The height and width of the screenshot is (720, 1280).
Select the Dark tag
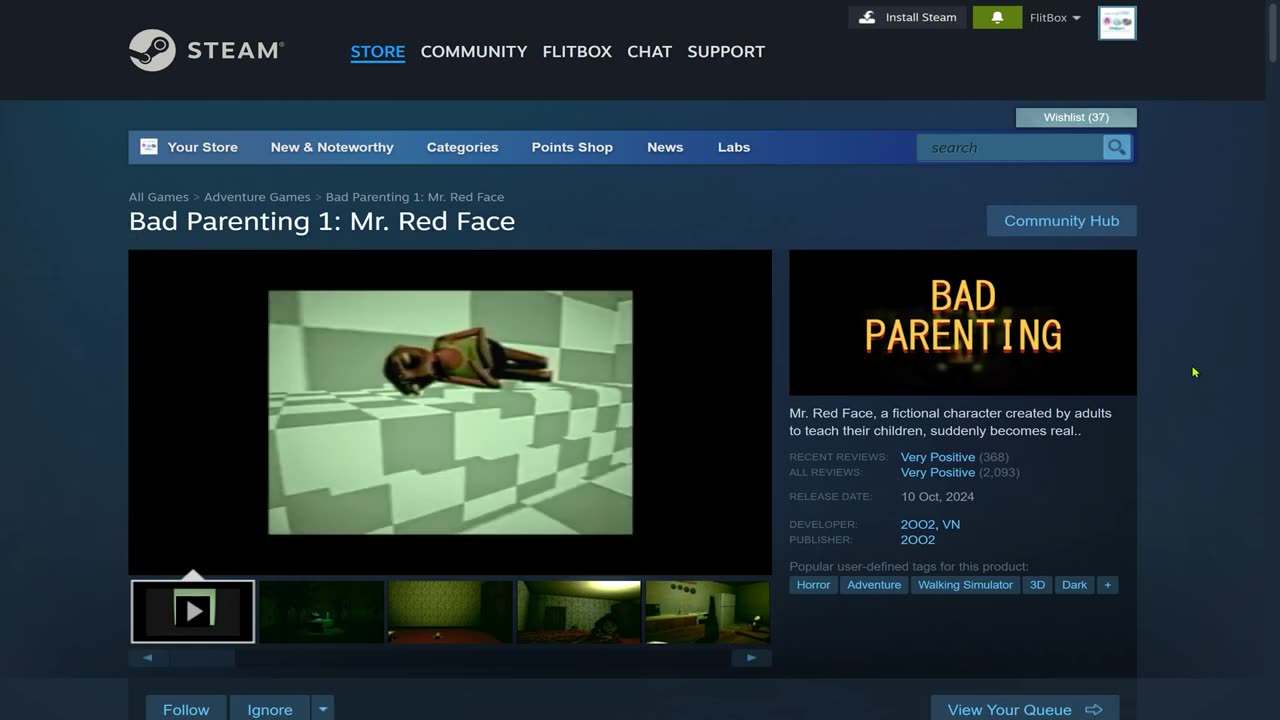pos(1074,585)
